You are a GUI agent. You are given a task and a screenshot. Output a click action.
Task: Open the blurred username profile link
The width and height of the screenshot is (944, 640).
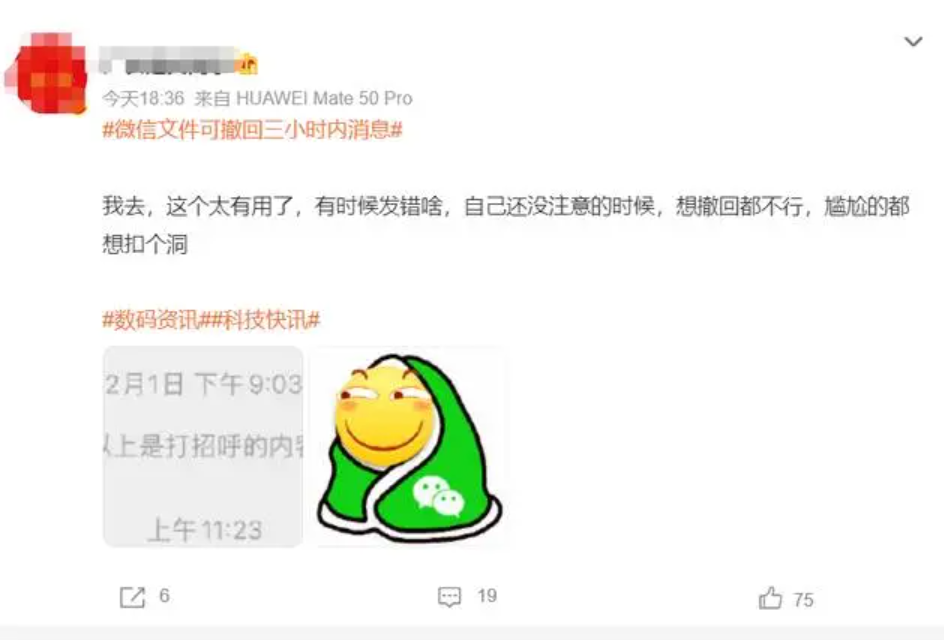click(167, 61)
